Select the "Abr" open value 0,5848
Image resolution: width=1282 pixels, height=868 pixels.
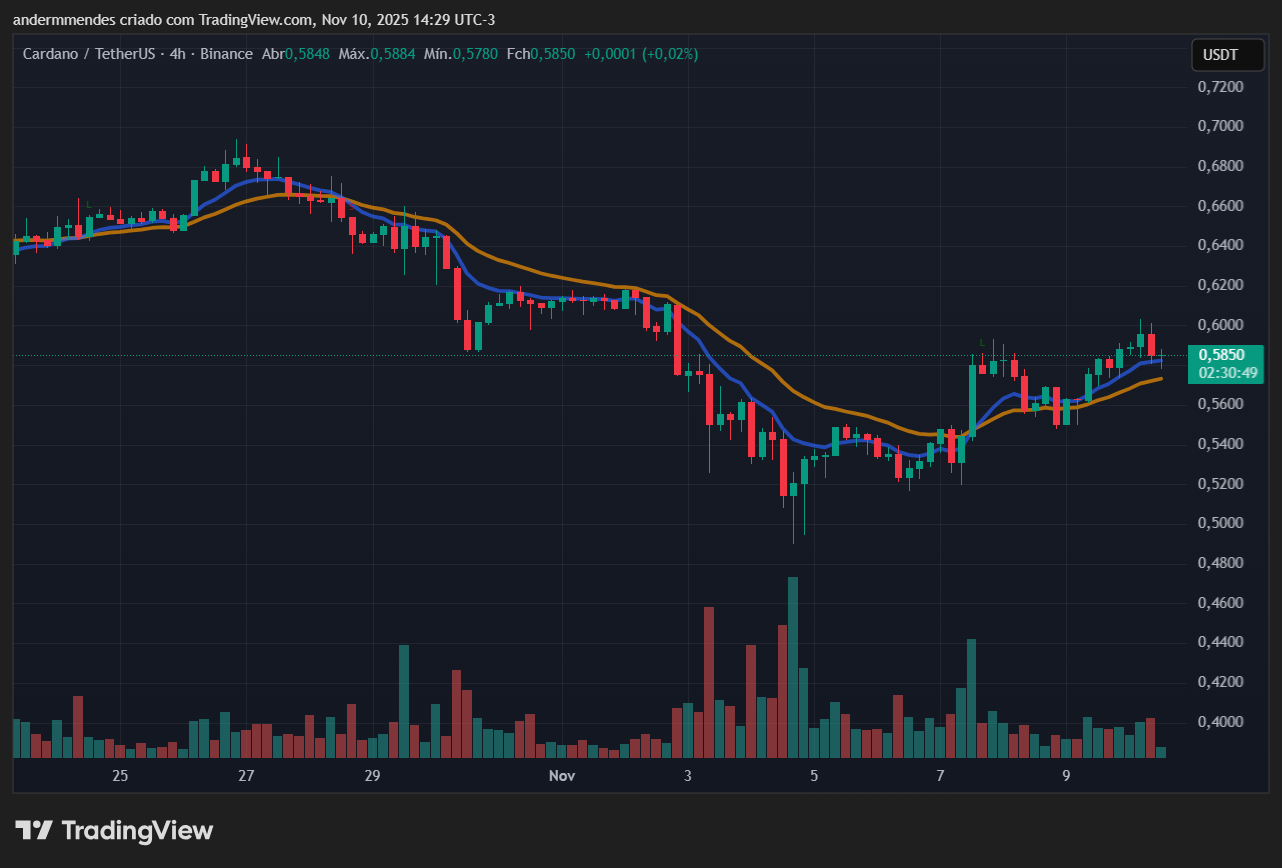coord(307,54)
